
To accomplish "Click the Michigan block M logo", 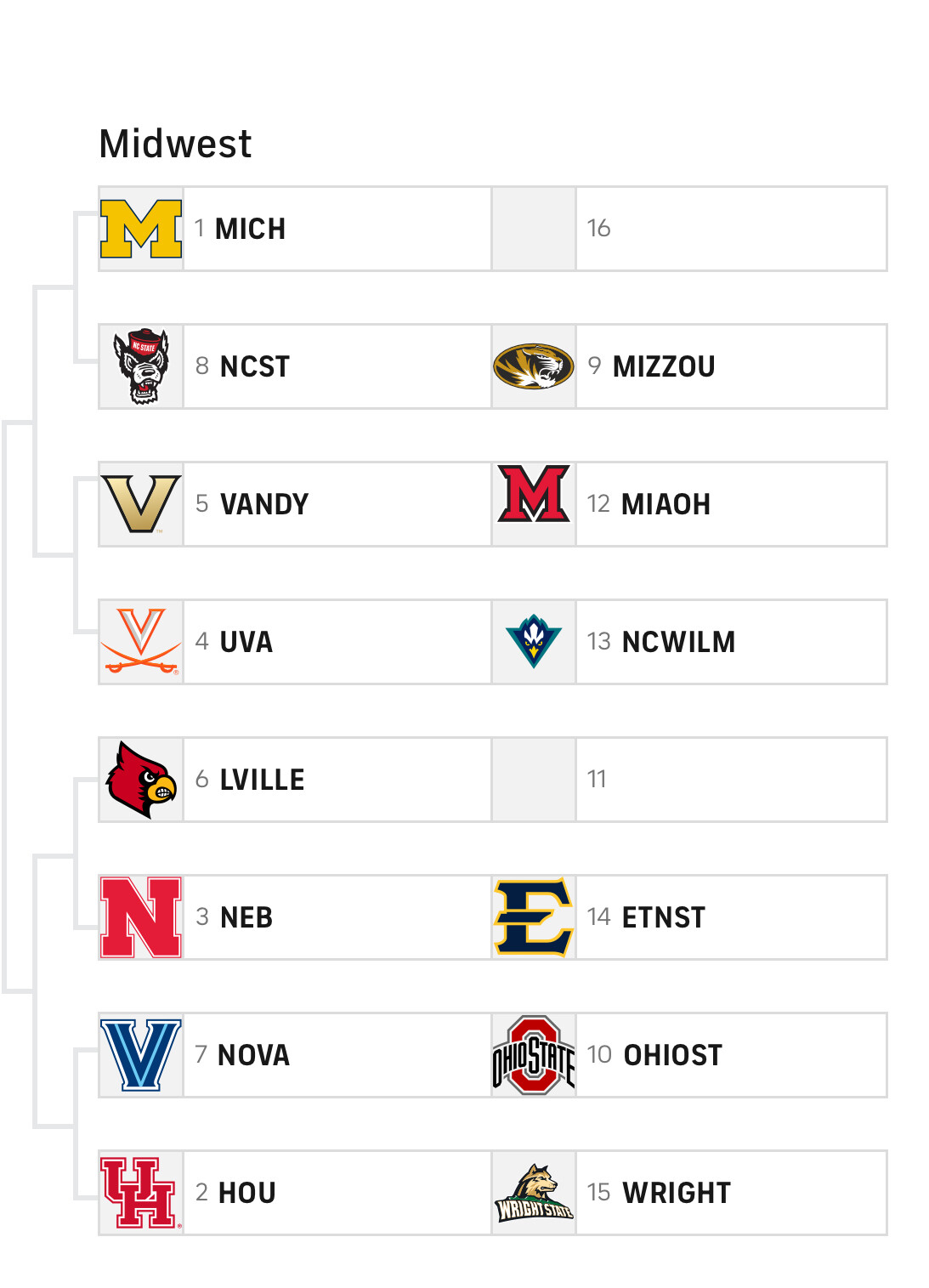I will point(141,229).
